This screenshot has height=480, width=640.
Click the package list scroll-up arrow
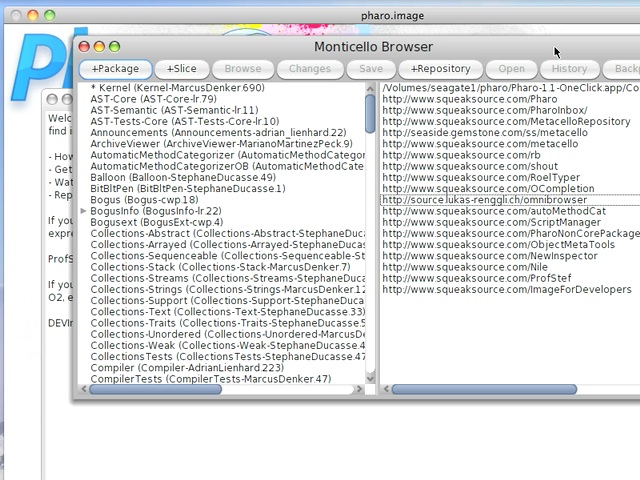(x=370, y=89)
